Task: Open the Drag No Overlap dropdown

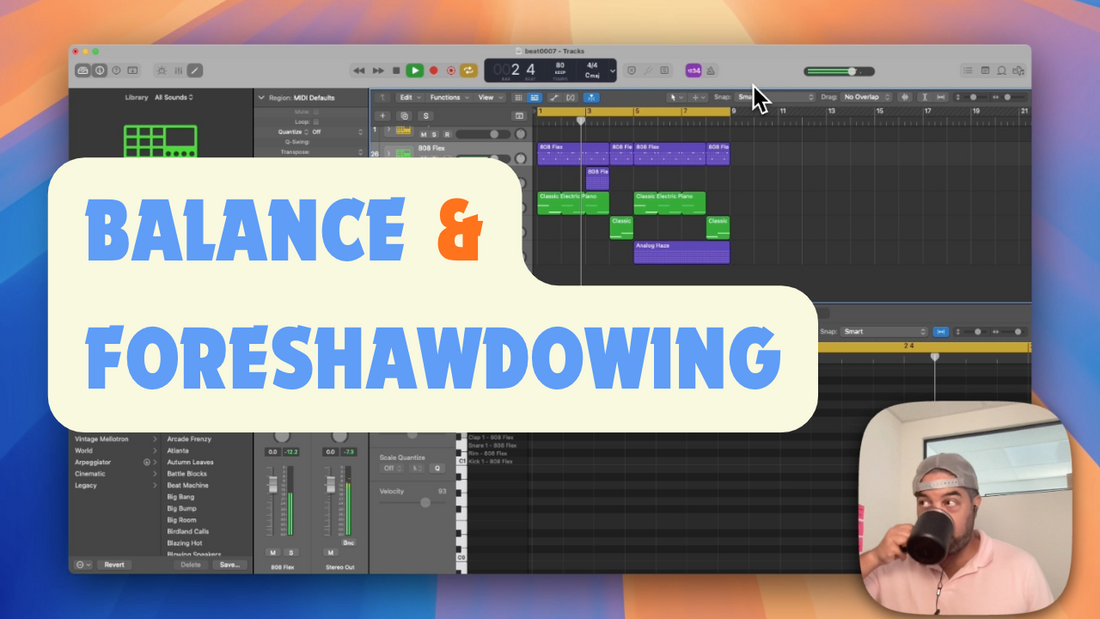Action: 866,97
